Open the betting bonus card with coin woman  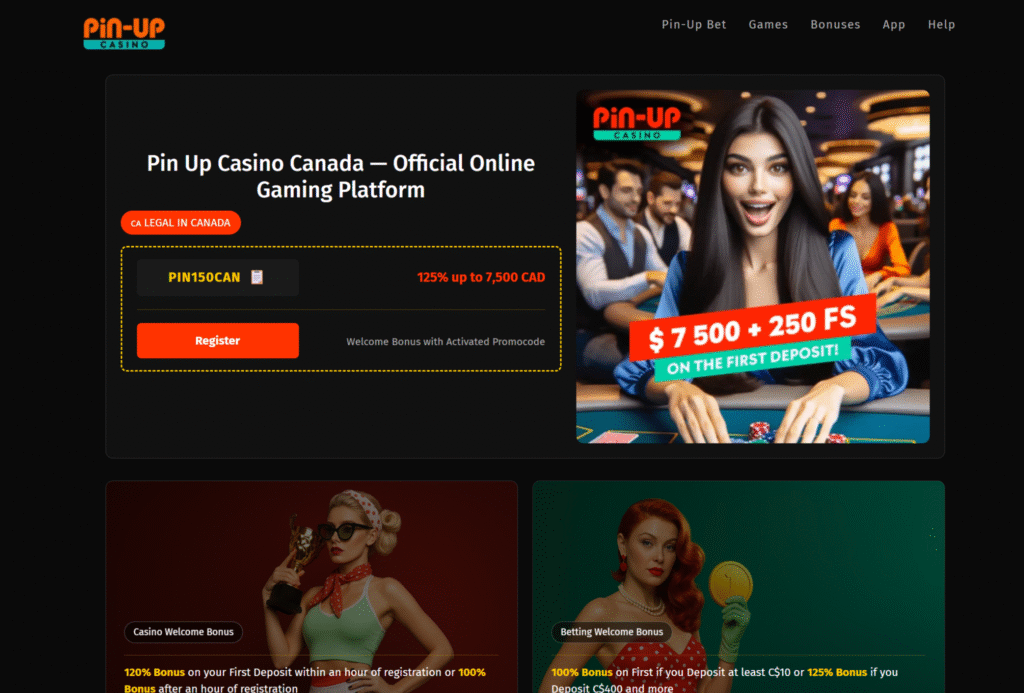[x=739, y=587]
